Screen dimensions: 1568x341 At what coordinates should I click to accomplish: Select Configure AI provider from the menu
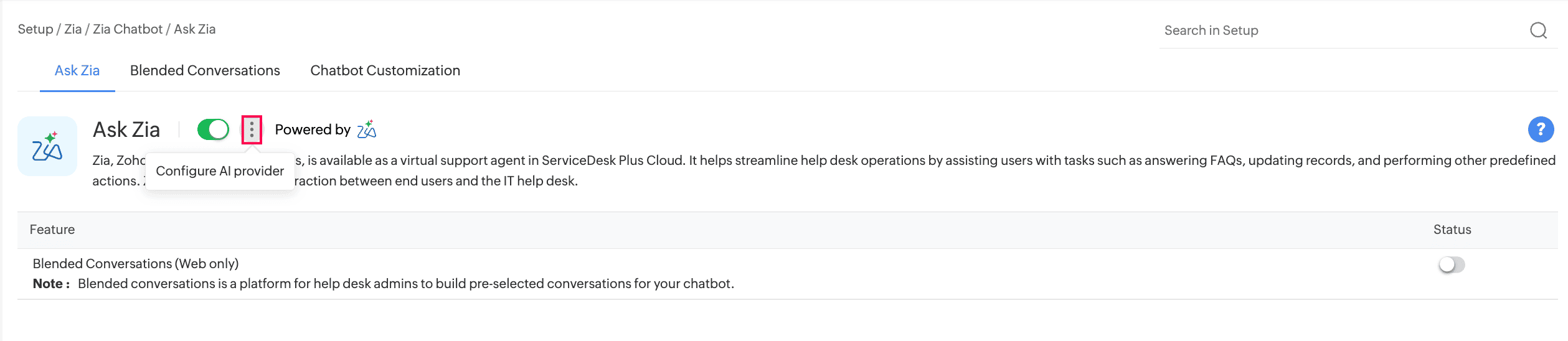(220, 171)
